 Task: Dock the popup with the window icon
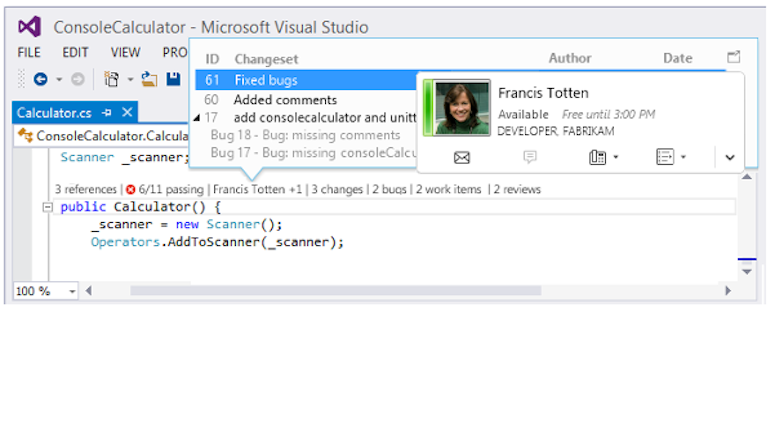pyautogui.click(x=734, y=57)
